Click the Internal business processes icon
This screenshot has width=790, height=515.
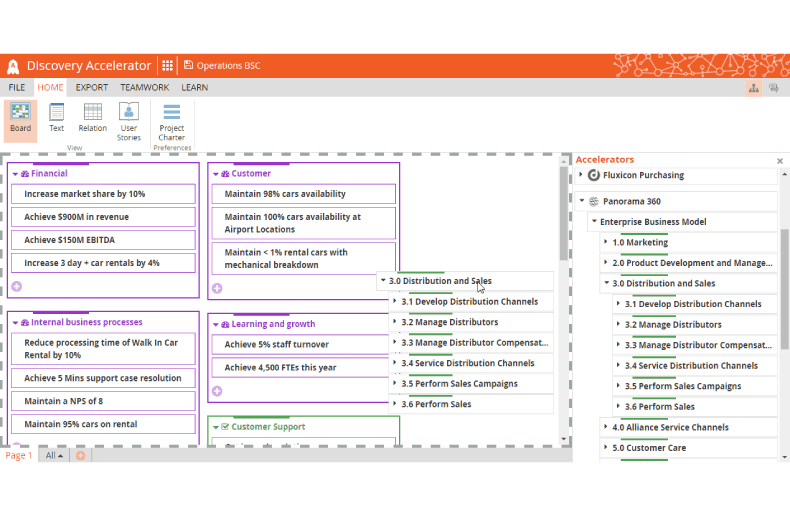25,323
